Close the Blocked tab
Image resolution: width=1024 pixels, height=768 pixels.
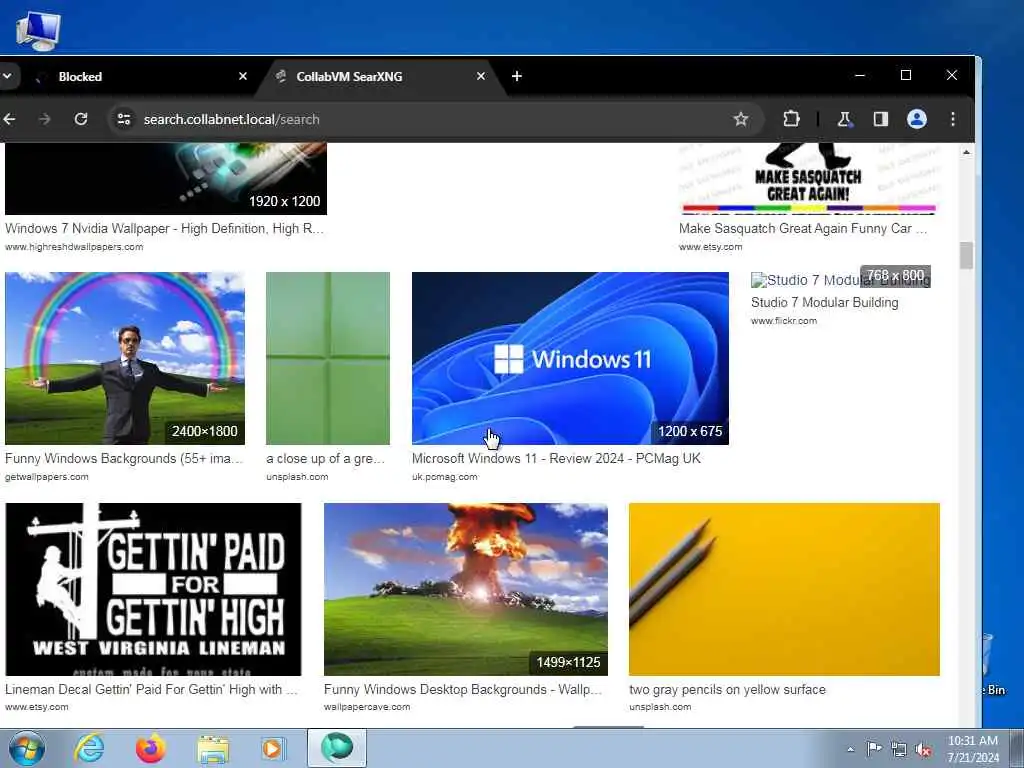pos(243,76)
